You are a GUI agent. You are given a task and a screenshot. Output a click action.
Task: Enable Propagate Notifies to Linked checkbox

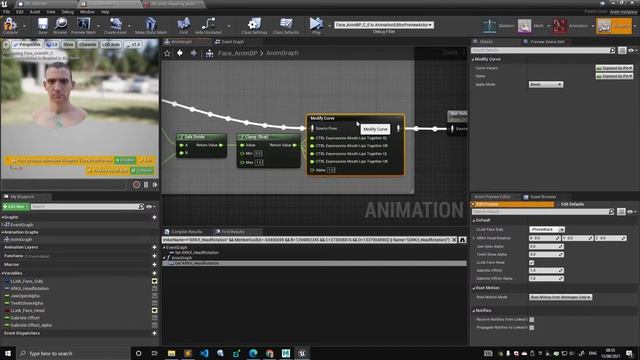tap(531, 327)
